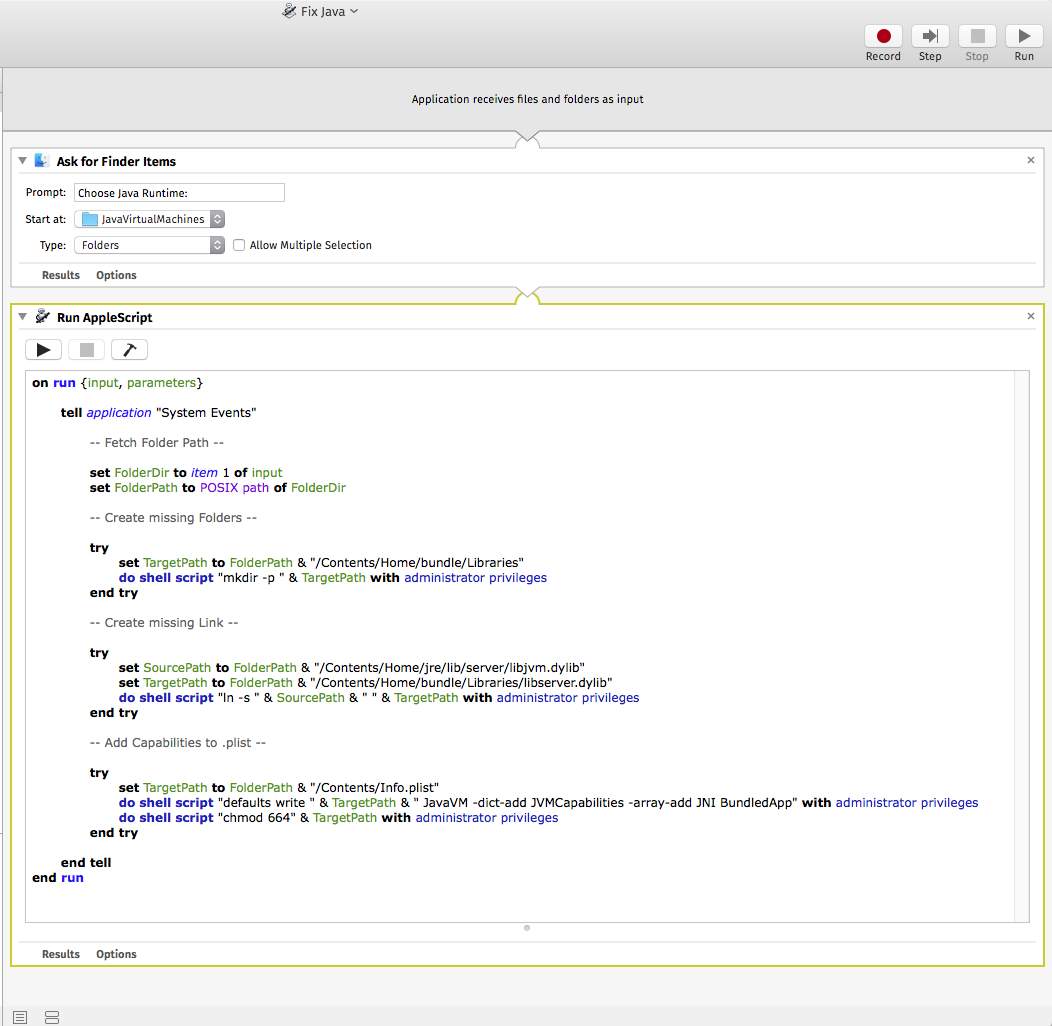Open the Fix Java title menu
The image size is (1052, 1026).
(x=320, y=11)
